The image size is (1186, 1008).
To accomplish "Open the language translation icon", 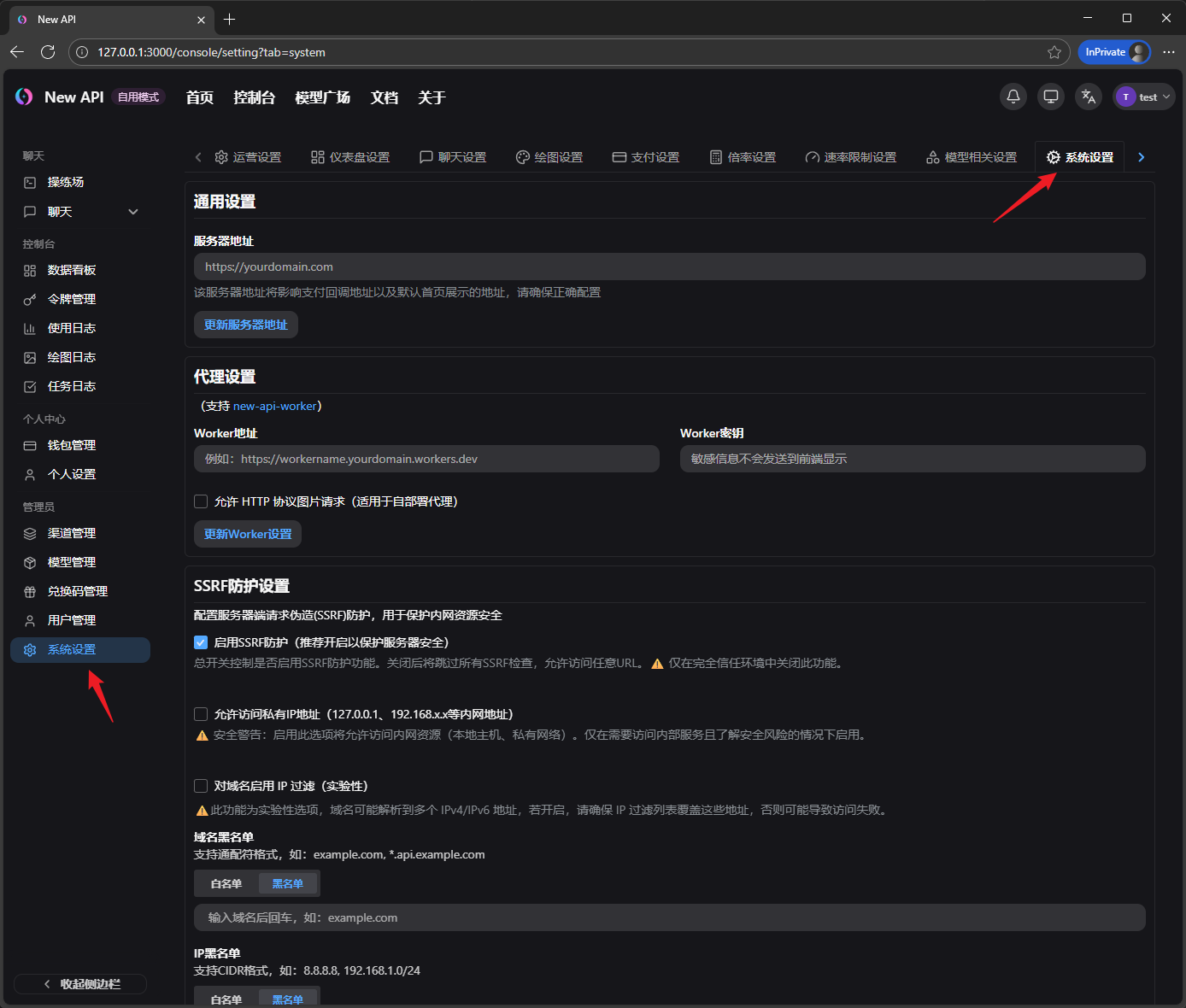I will pyautogui.click(x=1088, y=97).
